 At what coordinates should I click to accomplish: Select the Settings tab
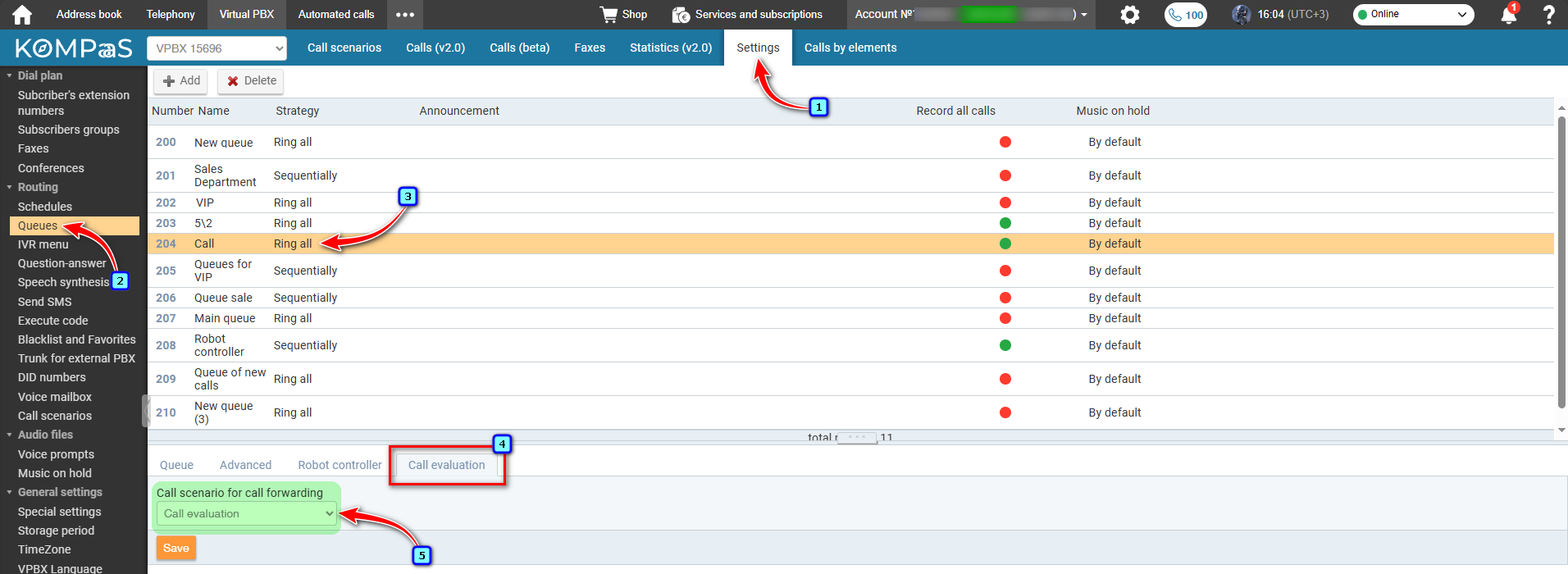tap(758, 48)
